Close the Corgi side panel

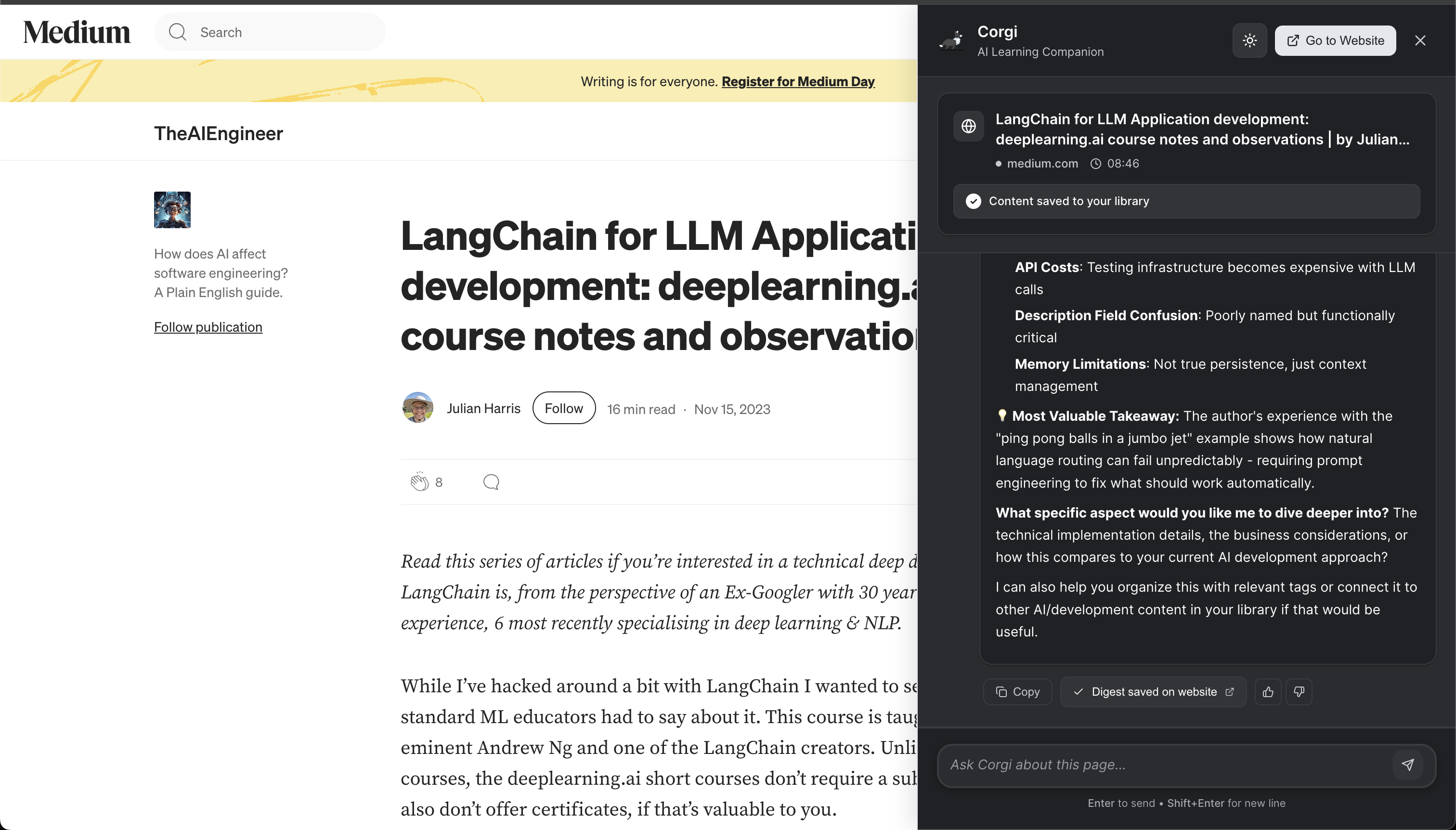coord(1419,40)
